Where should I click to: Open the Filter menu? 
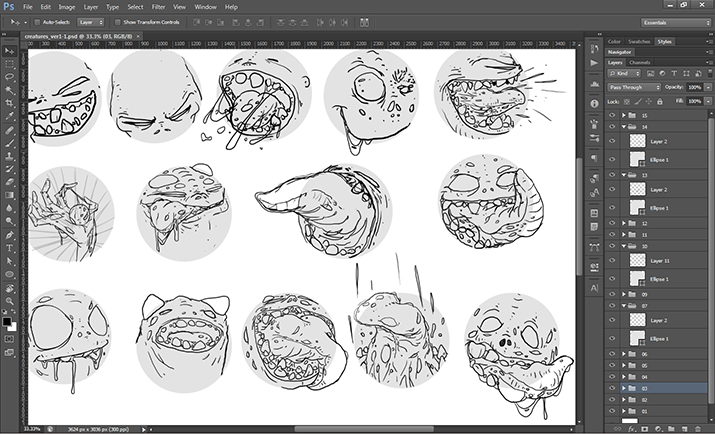tap(158, 6)
